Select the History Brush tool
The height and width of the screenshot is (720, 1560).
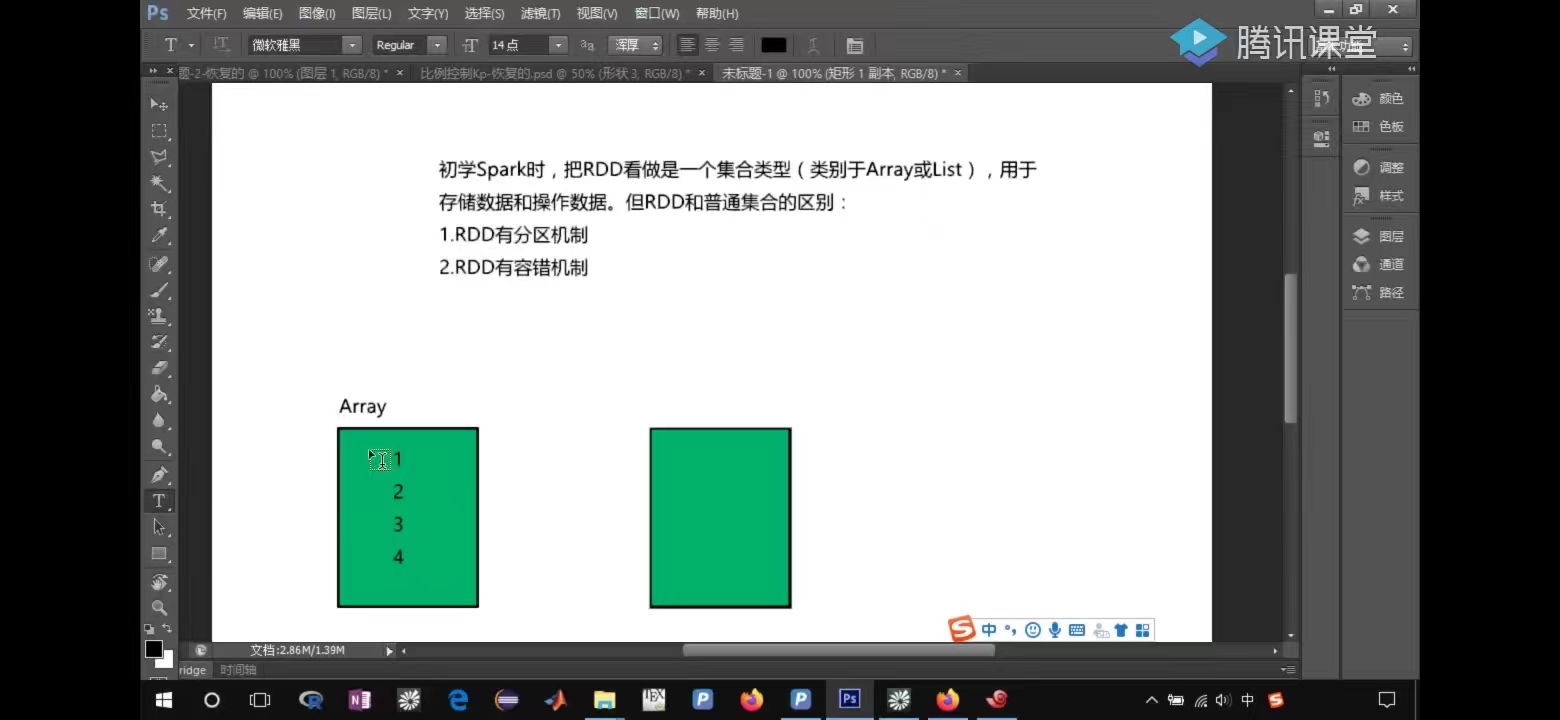(x=159, y=342)
